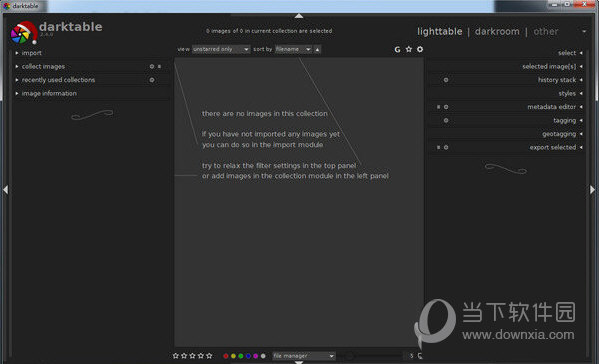This screenshot has height=364, width=599.
Task: Reset history stack module icon
Action: coord(446,80)
